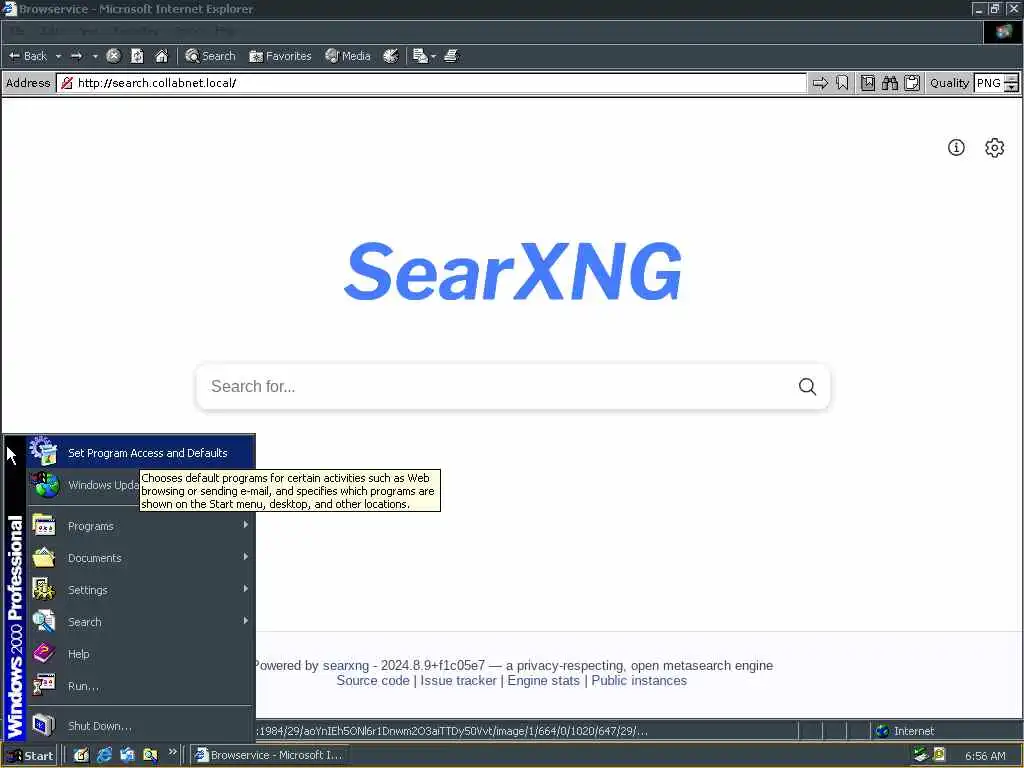Go back with the Back toolbar button
This screenshot has width=1024, height=768.
pos(27,56)
